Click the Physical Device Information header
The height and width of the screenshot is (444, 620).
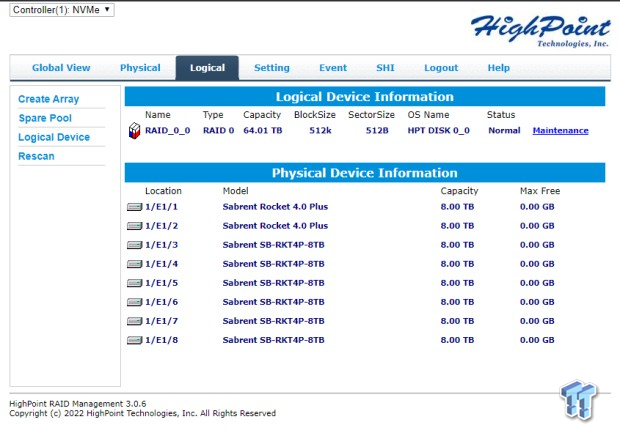coord(365,173)
